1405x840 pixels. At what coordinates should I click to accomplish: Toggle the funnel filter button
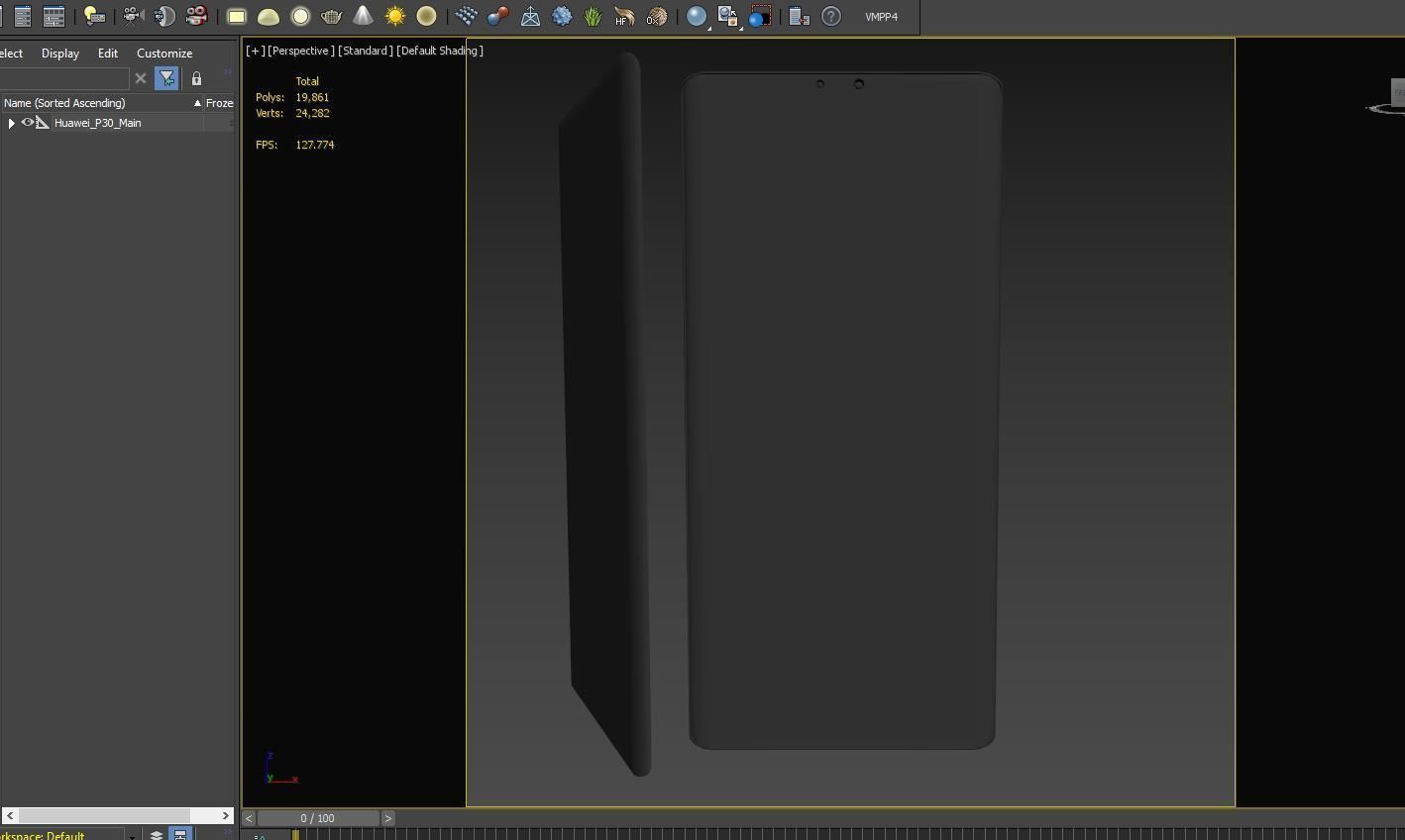[x=166, y=78]
